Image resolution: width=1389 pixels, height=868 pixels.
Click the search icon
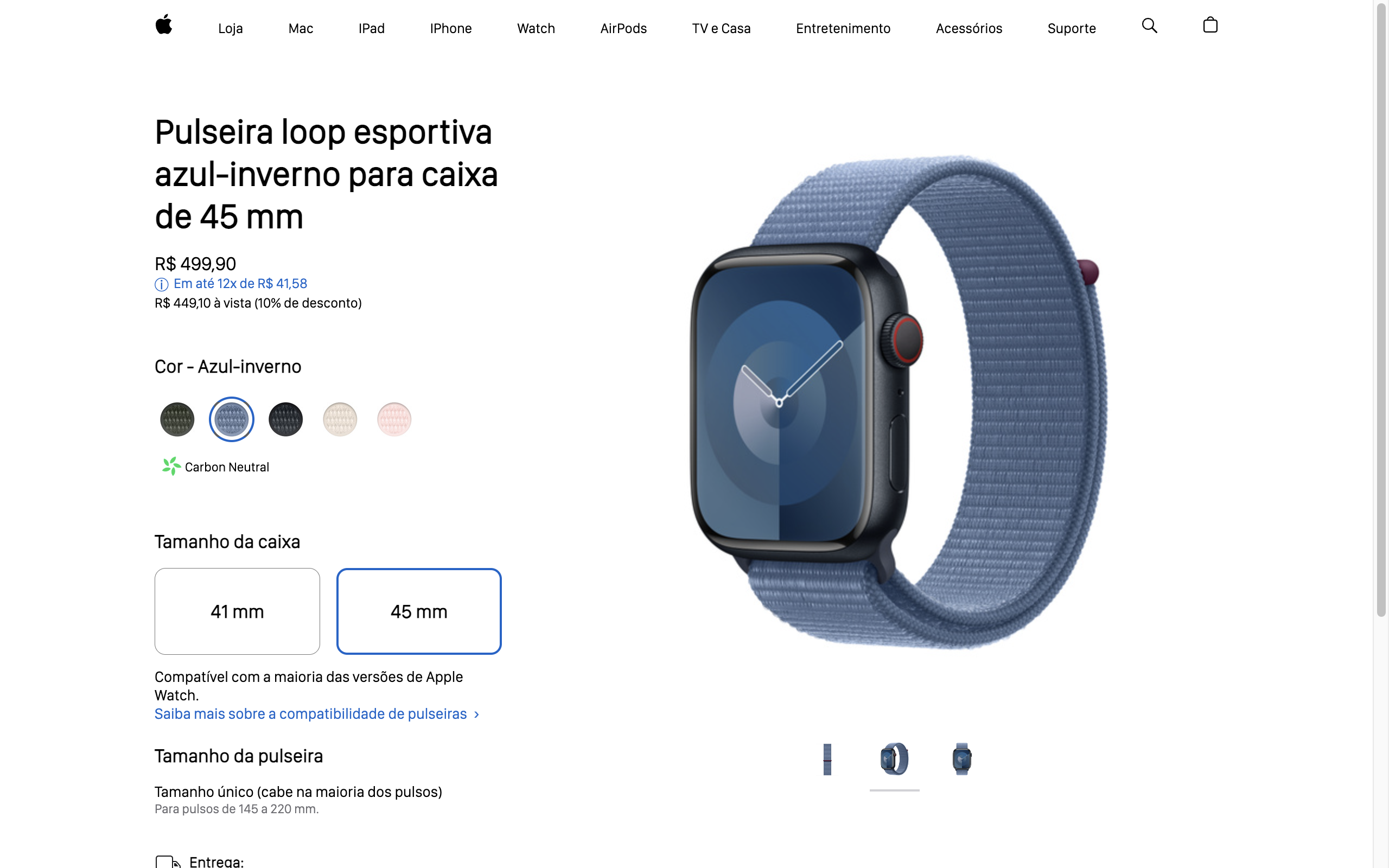pos(1150,26)
